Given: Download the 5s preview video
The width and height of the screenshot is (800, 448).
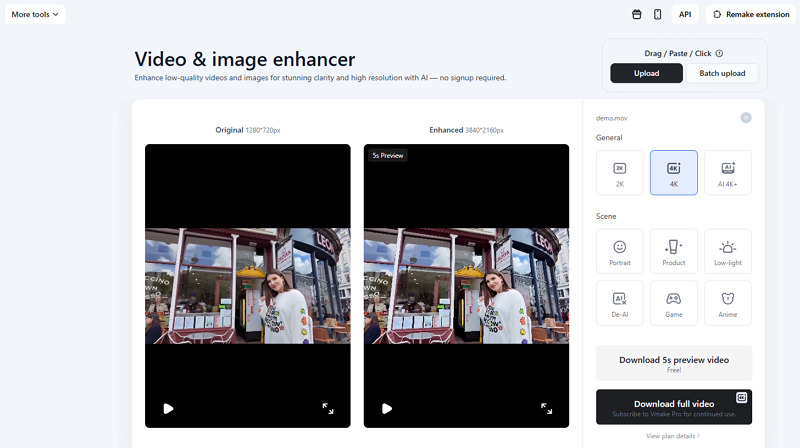Looking at the screenshot, I should coord(674,363).
